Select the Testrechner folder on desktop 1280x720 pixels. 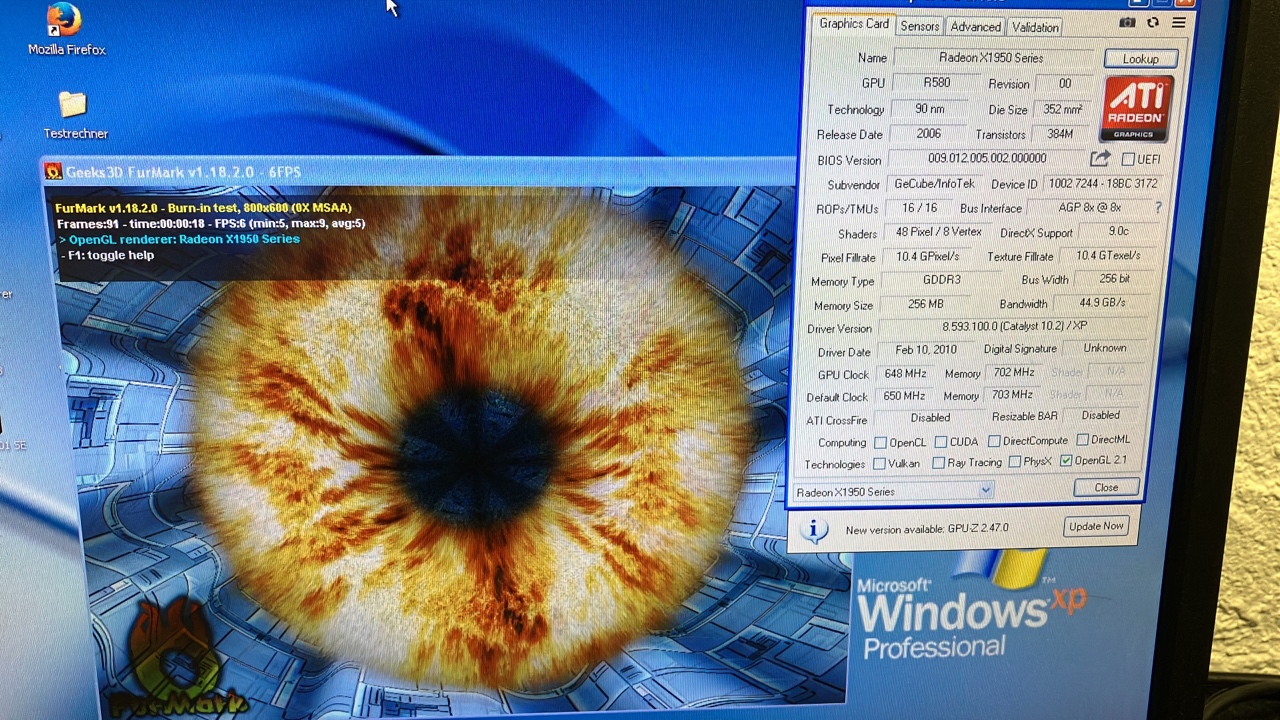coord(75,115)
